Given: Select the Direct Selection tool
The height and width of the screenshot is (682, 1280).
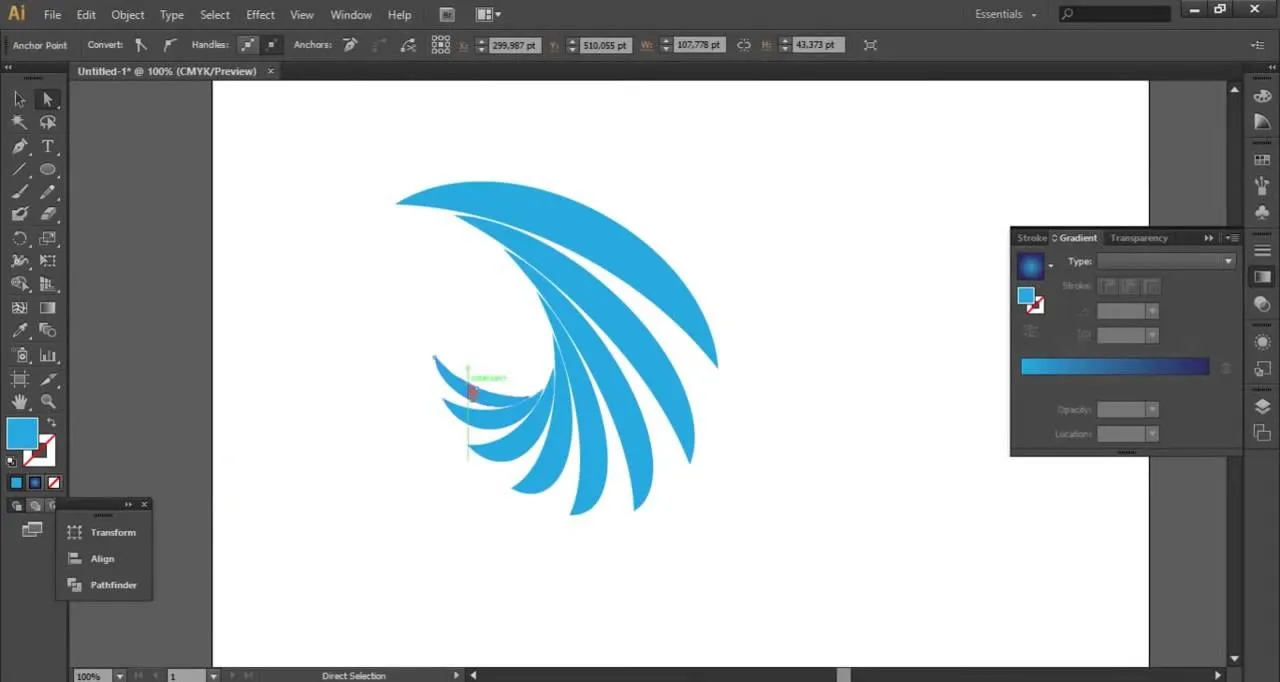Looking at the screenshot, I should tap(47, 99).
